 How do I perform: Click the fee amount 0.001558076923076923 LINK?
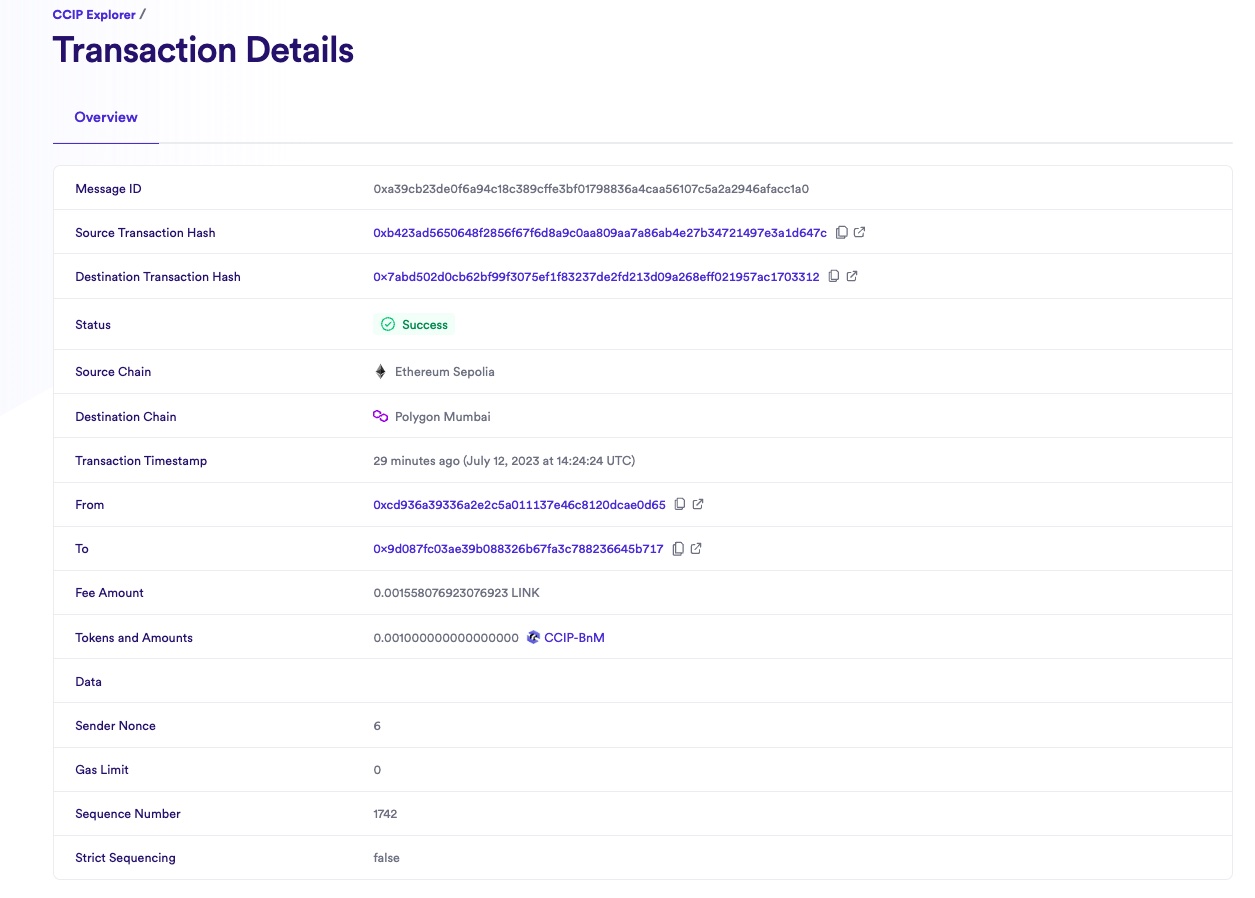[x=456, y=593]
